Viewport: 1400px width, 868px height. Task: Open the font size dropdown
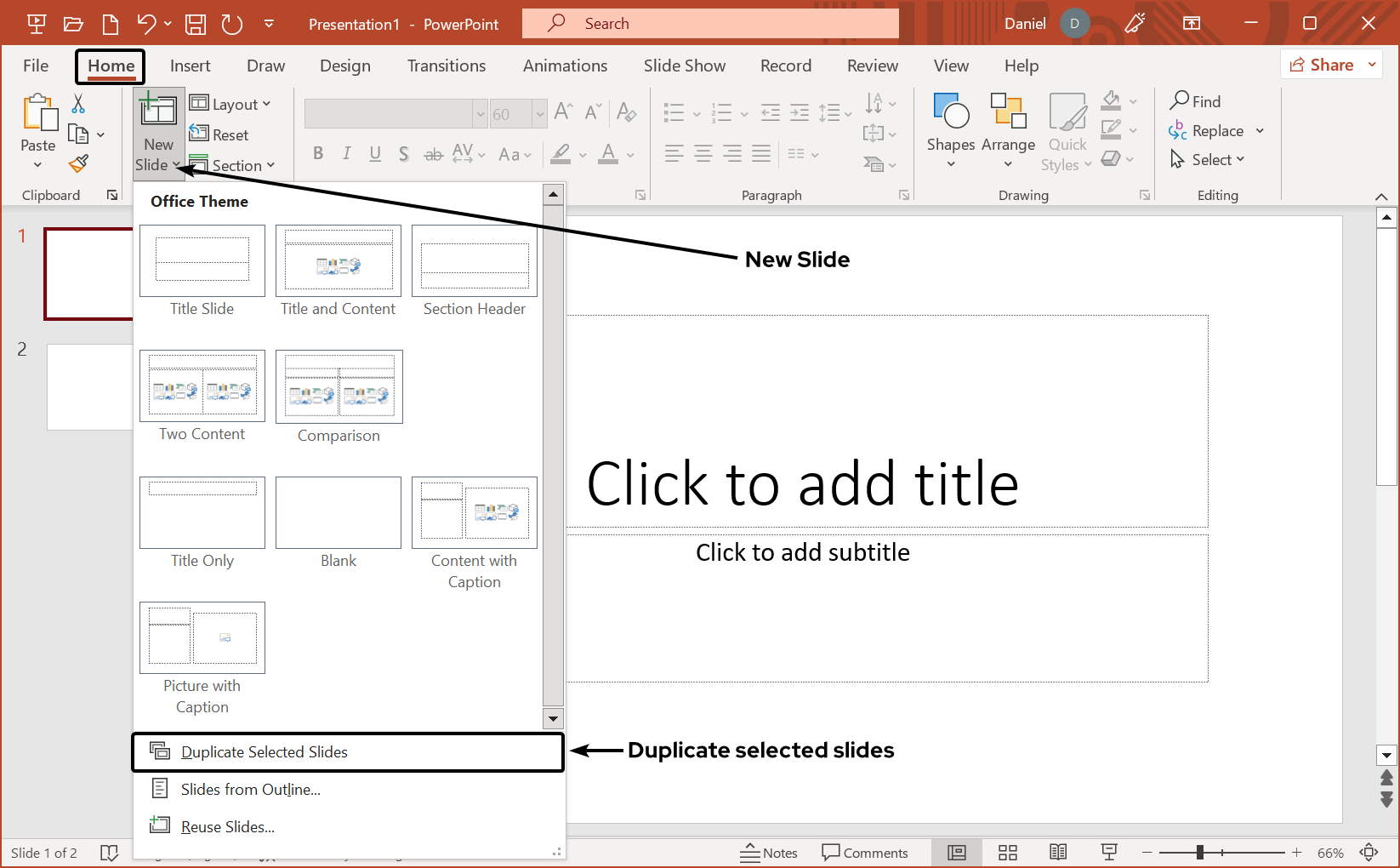tap(542, 113)
